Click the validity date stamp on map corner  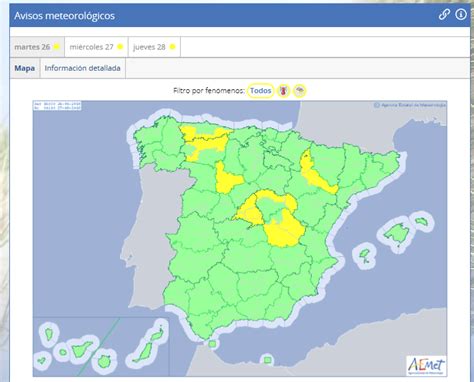click(57, 106)
